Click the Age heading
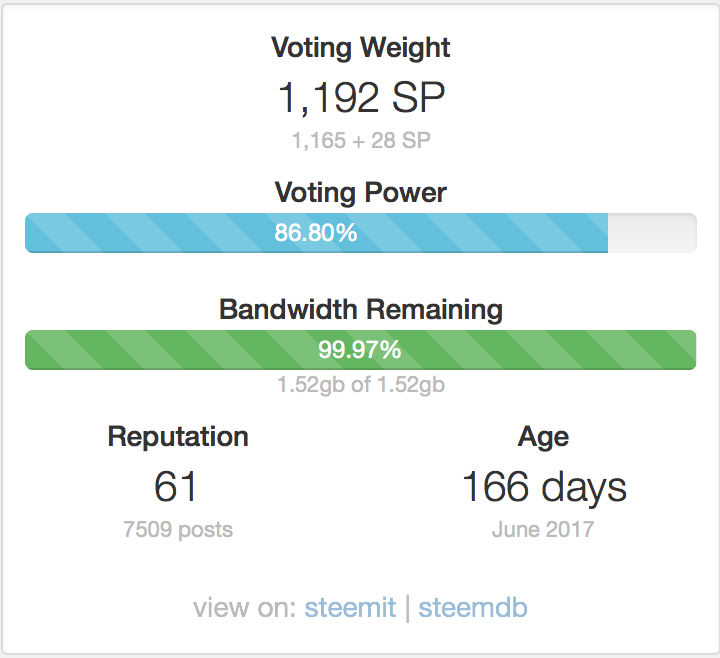The image size is (720, 658). point(543,436)
